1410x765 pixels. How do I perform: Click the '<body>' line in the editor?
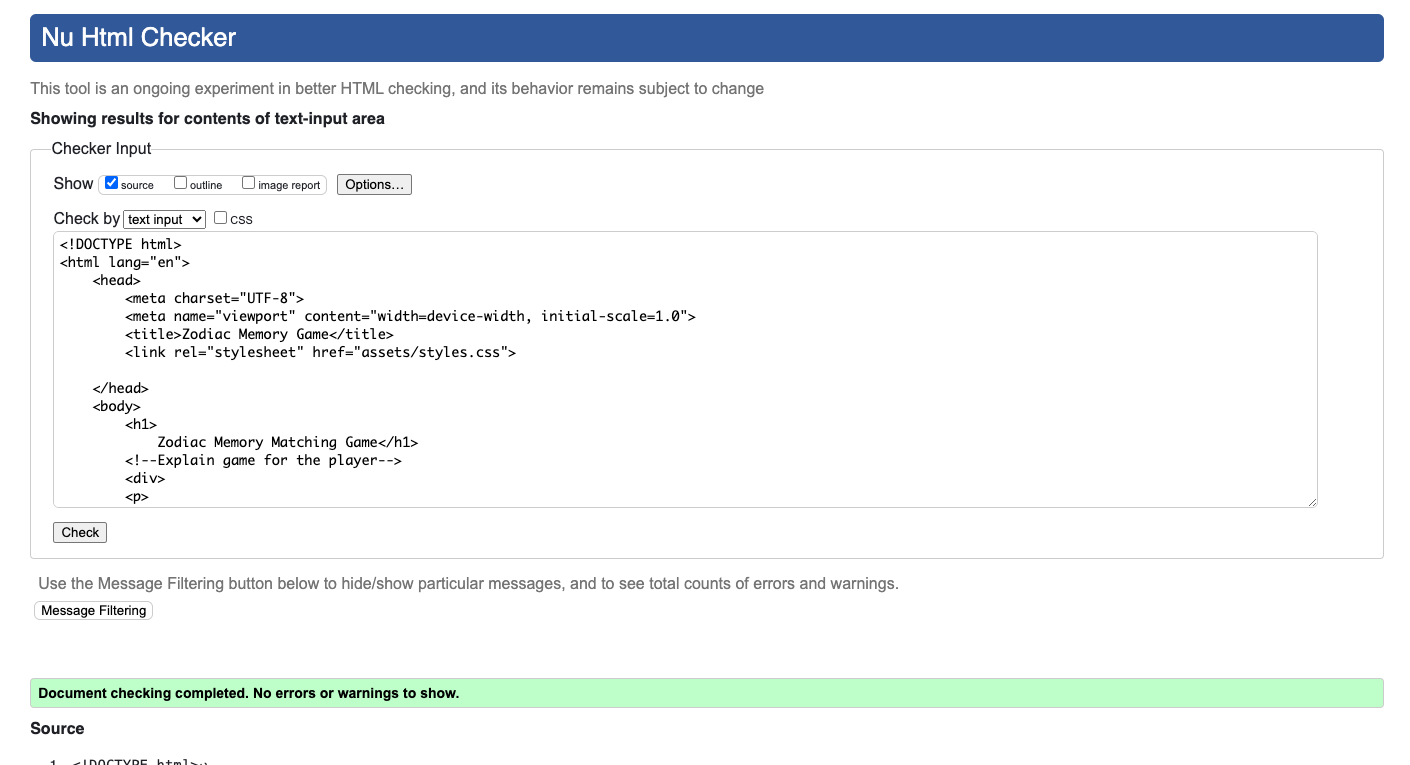point(117,406)
